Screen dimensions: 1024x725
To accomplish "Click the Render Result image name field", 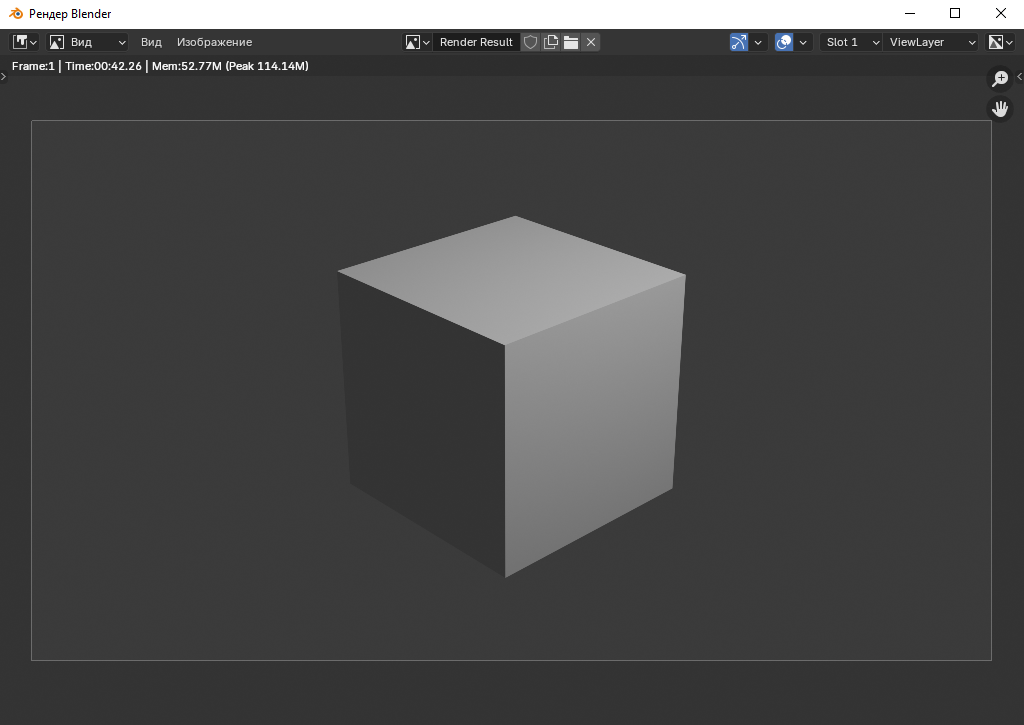I will 476,42.
